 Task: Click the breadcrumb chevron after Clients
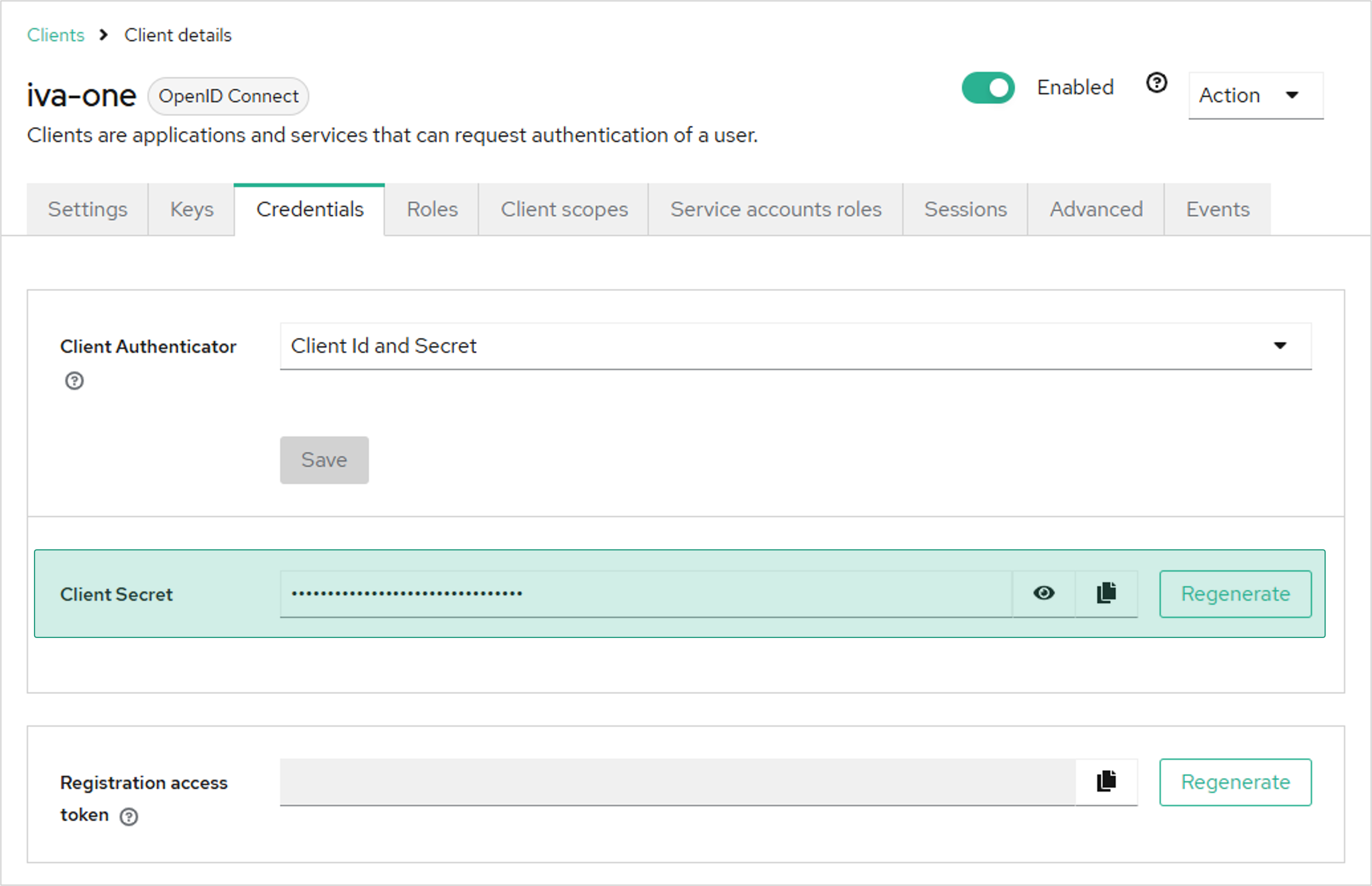[103, 35]
